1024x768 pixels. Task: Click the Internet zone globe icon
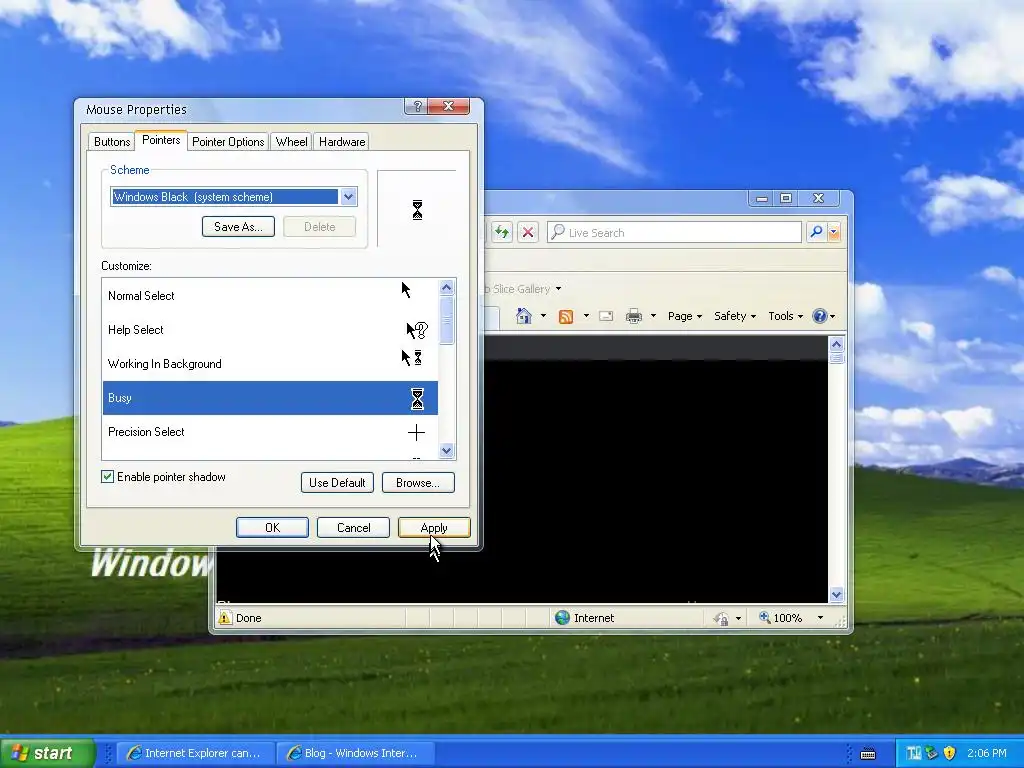562,618
